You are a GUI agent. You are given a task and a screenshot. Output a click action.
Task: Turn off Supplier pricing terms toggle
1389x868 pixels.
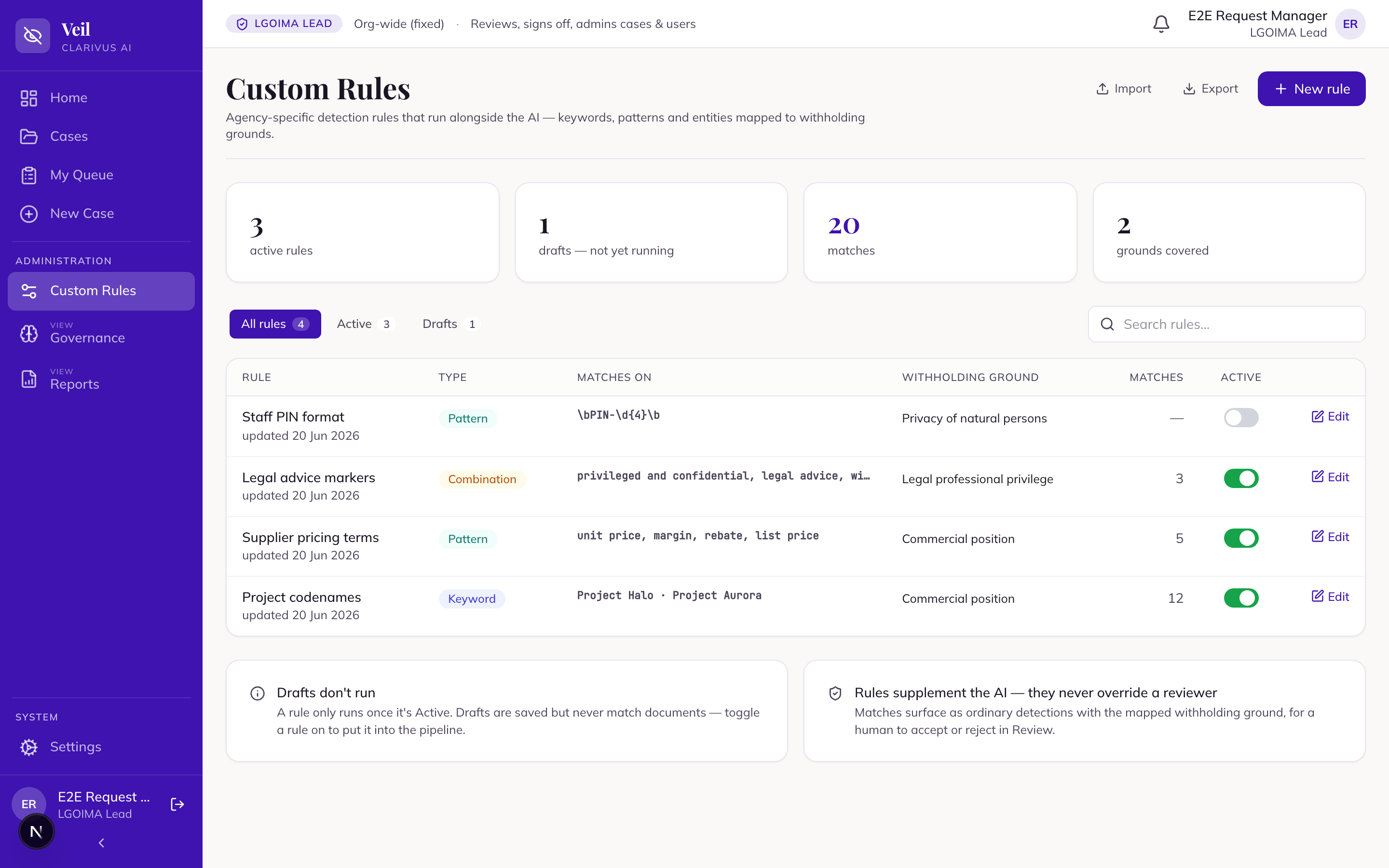(1241, 538)
